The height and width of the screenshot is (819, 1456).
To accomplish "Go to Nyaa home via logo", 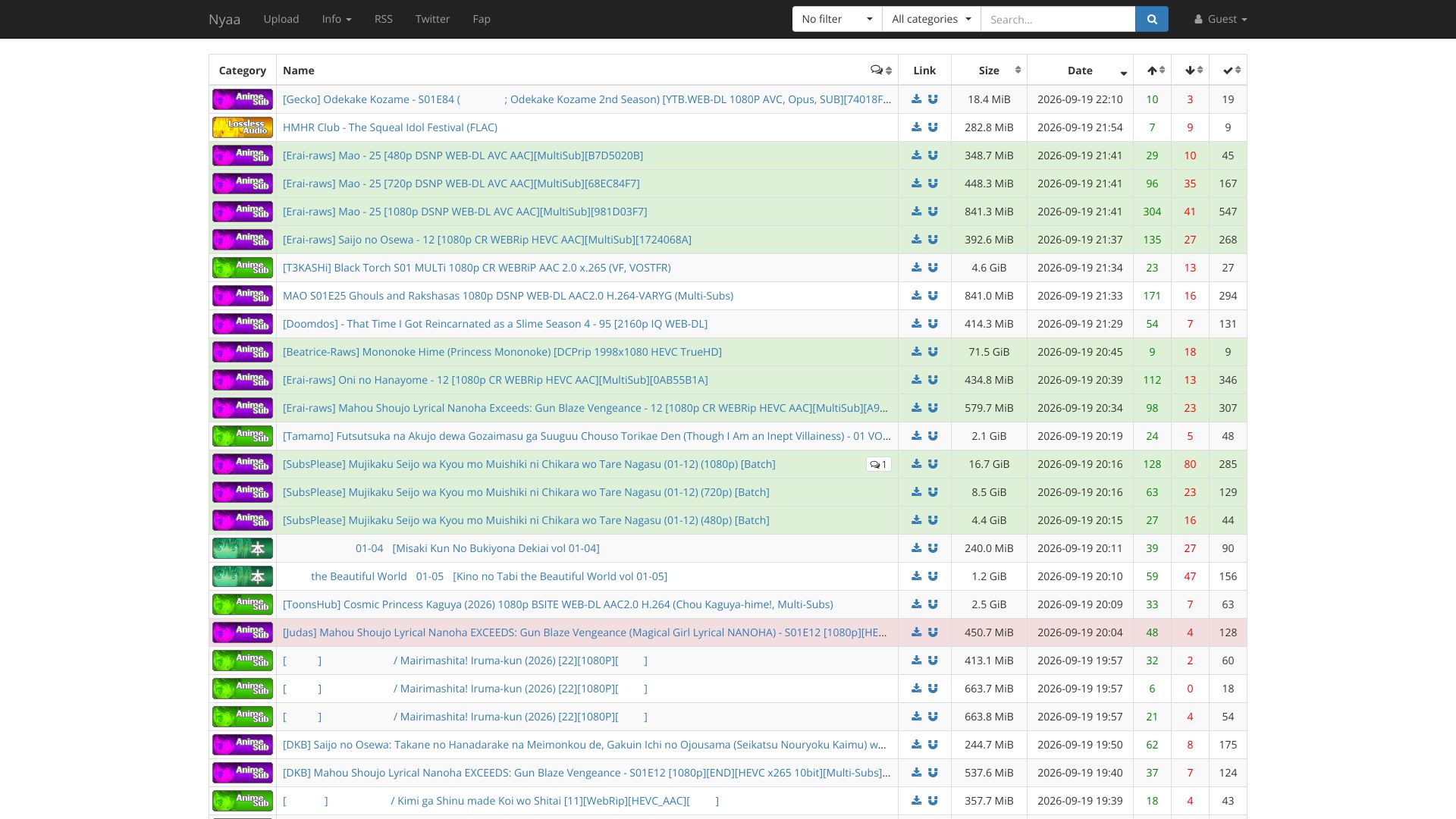I will click(x=224, y=19).
